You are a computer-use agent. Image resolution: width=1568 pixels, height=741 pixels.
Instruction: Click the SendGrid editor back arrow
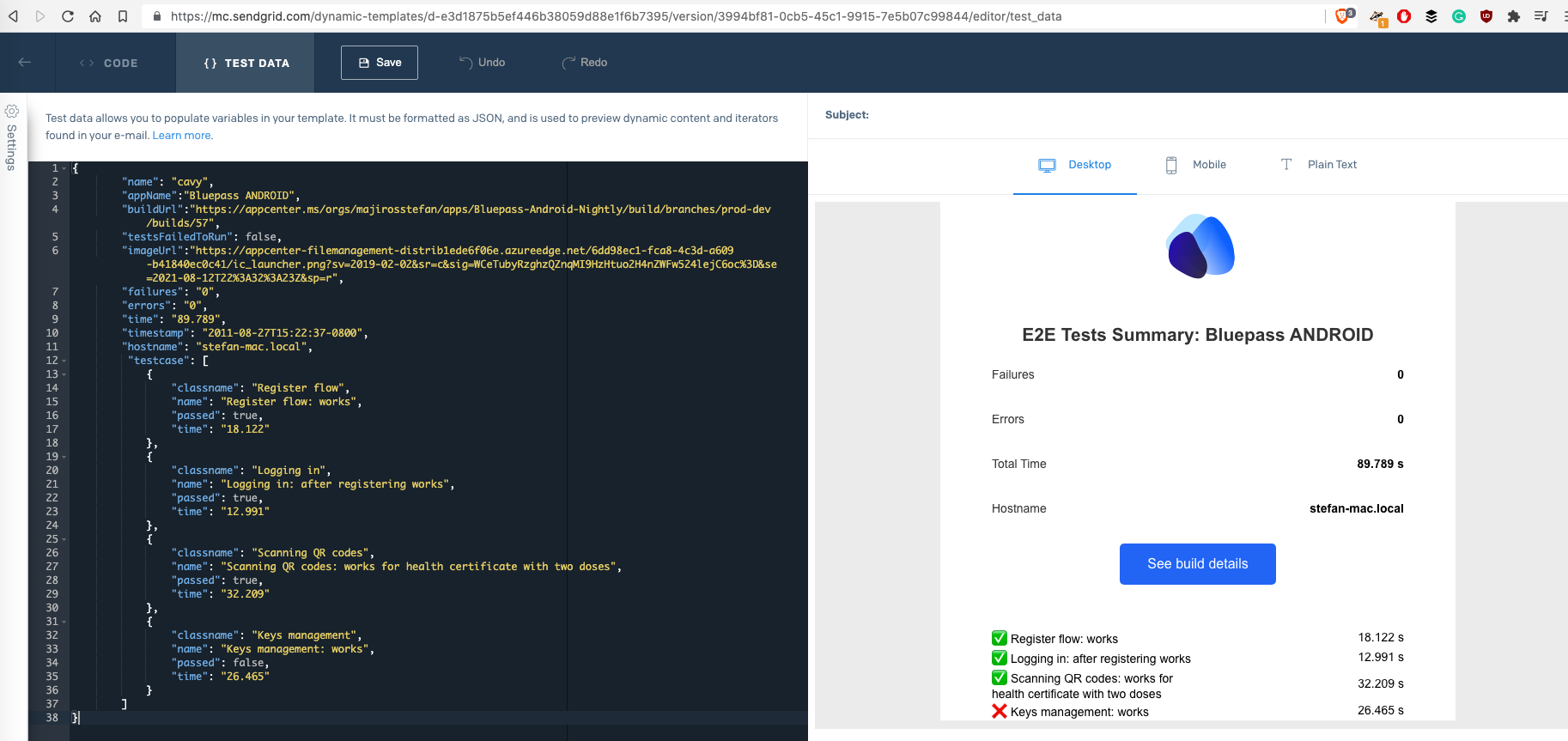(25, 62)
